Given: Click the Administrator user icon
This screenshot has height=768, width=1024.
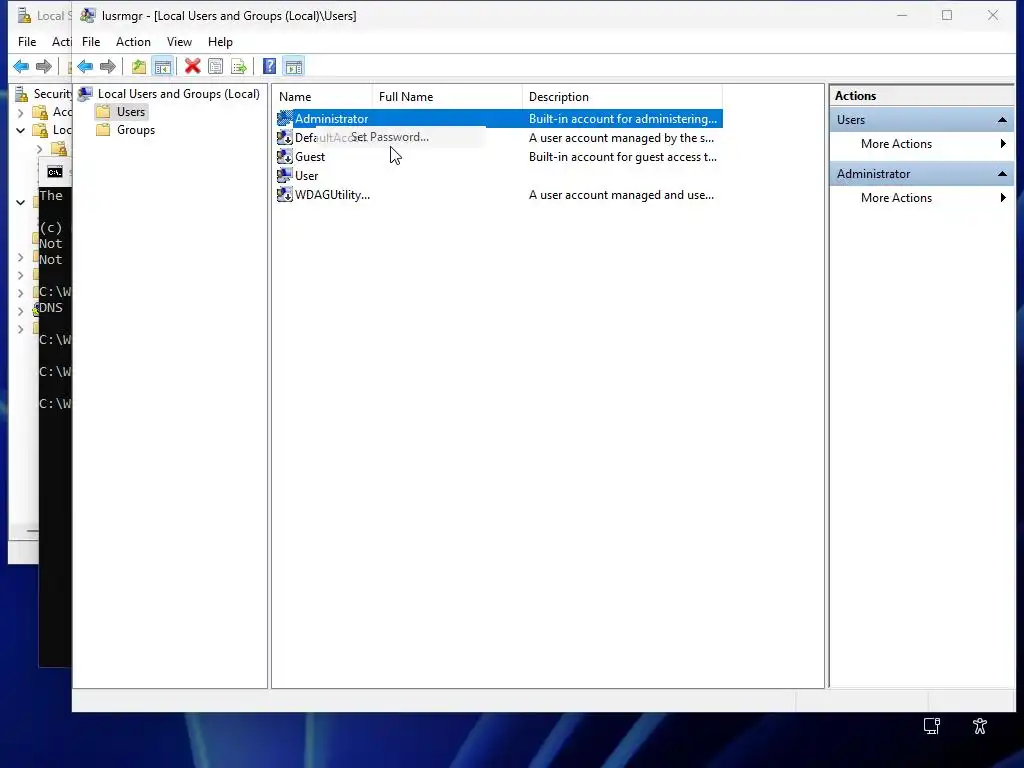Looking at the screenshot, I should click(x=285, y=118).
